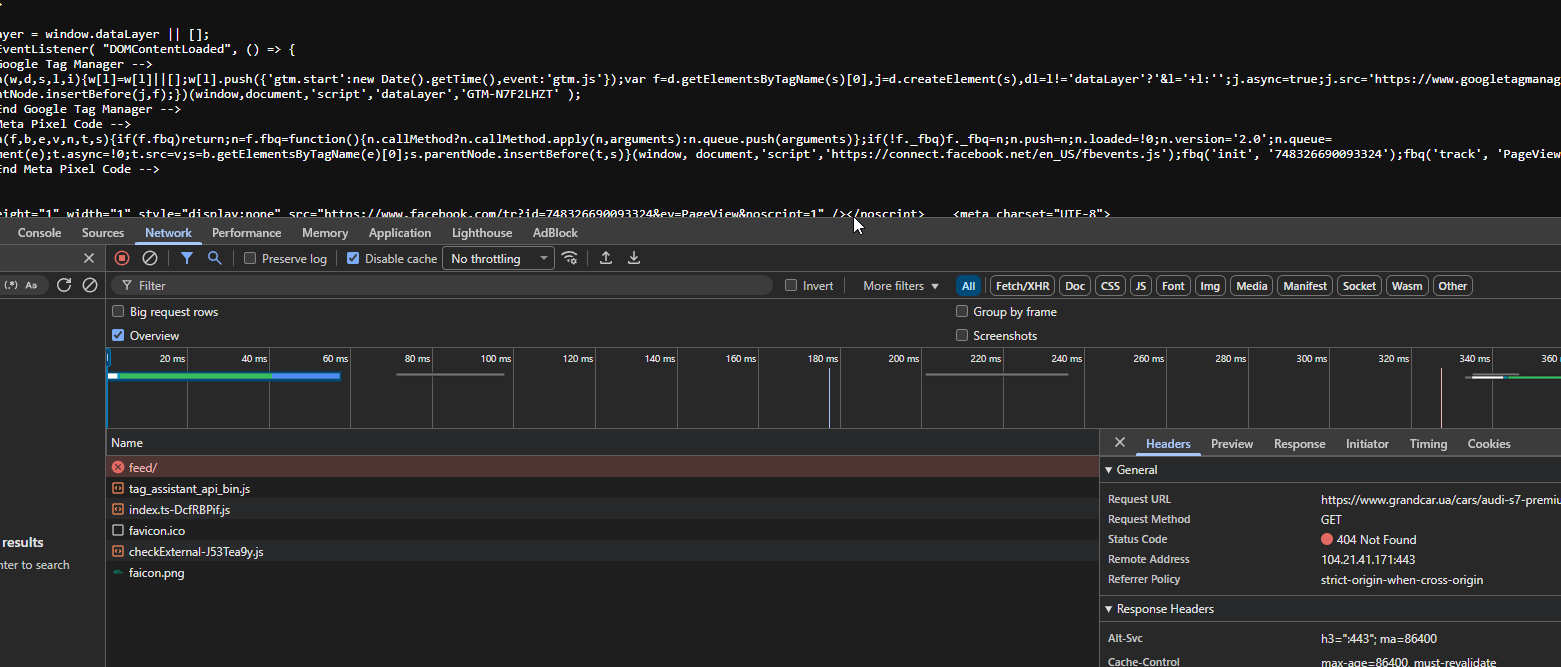Screen dimensions: 1561x667
Task: Close the request details pane
Action: 1120,443
